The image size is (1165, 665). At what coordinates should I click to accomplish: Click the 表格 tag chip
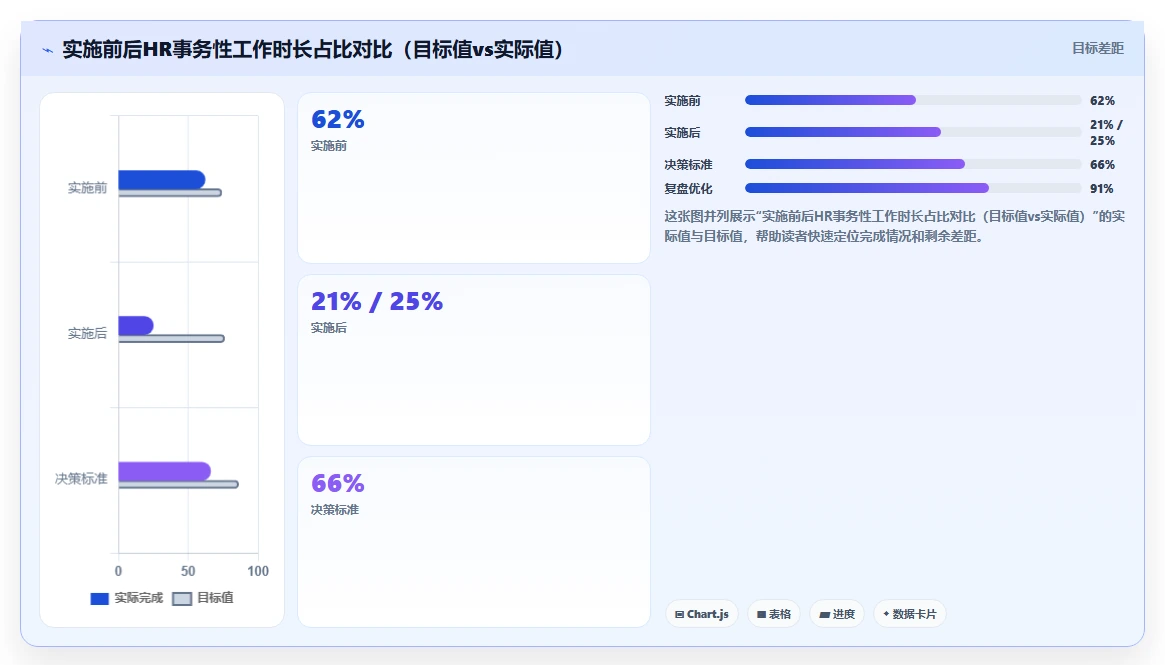point(773,614)
